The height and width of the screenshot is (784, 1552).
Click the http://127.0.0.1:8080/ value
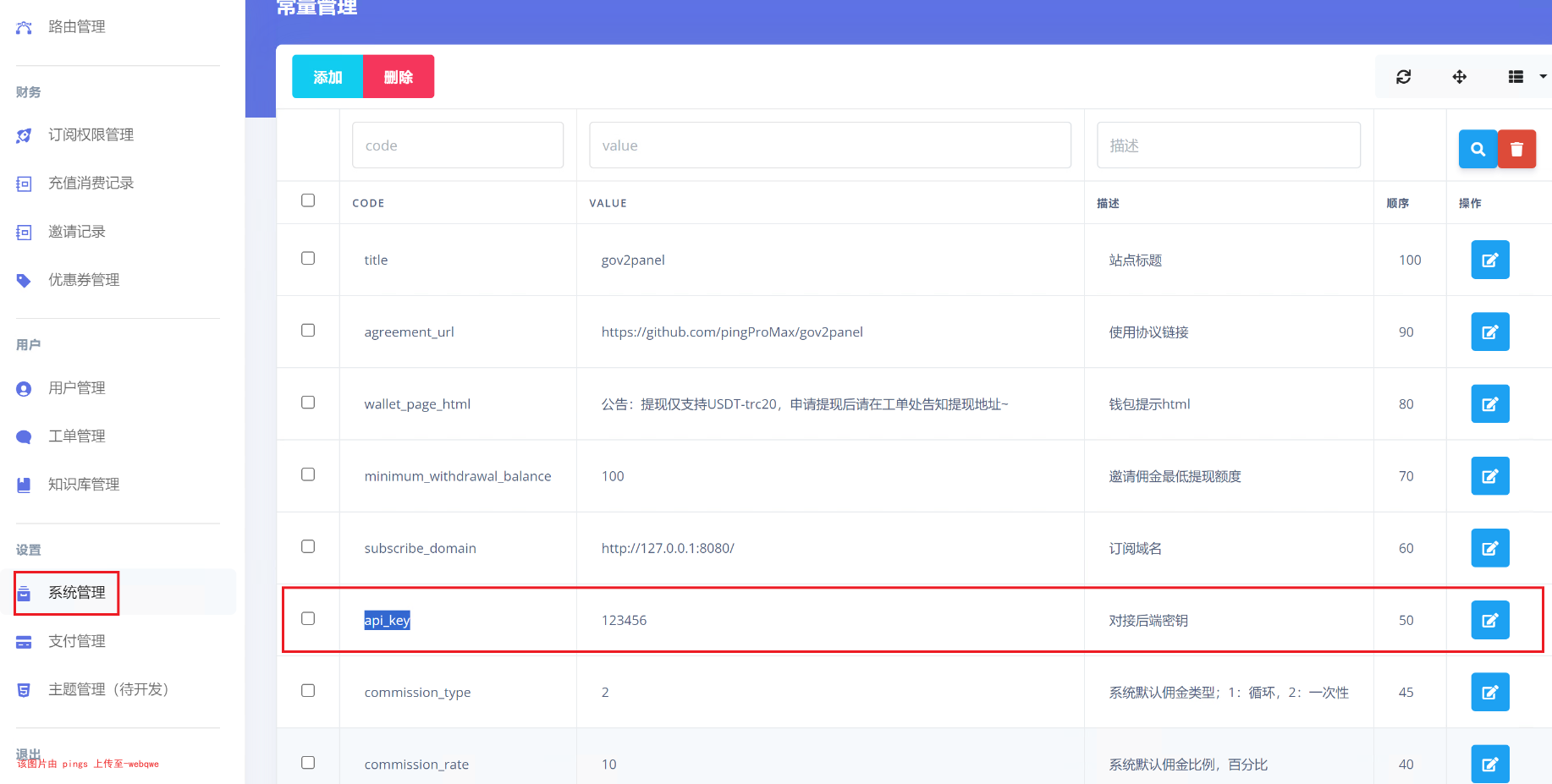tap(668, 548)
